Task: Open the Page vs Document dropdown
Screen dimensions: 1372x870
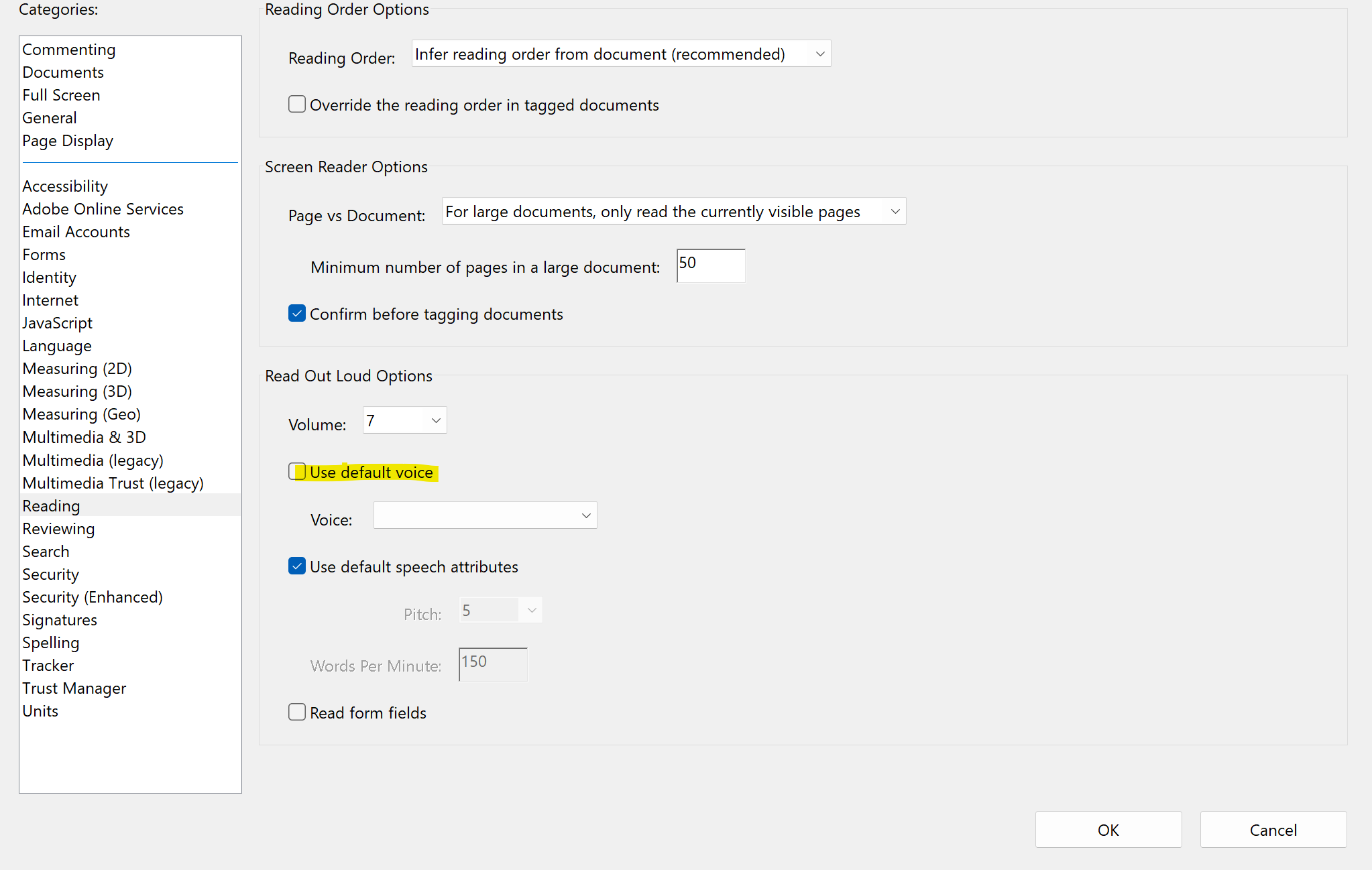Action: [x=673, y=211]
